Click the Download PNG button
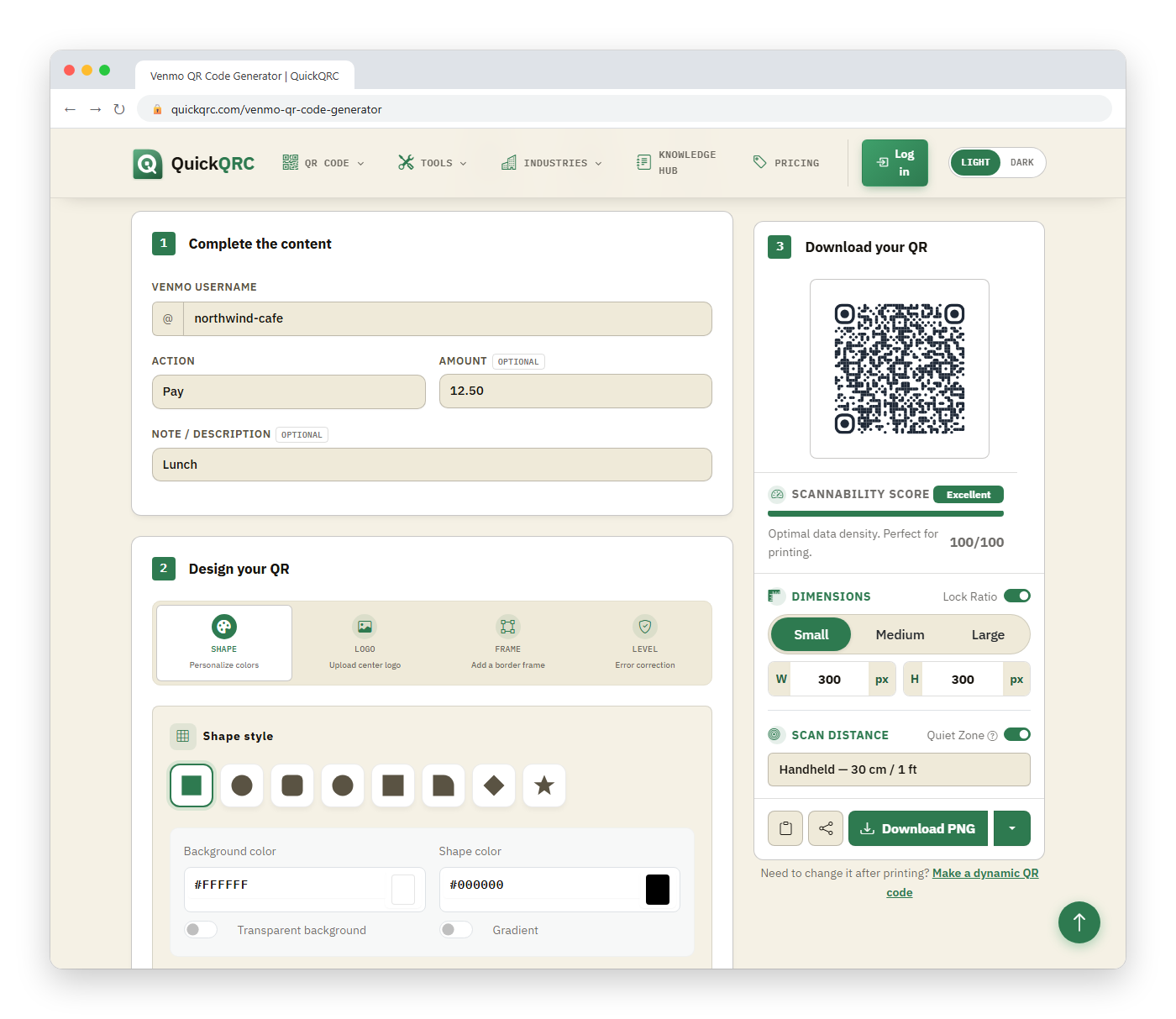 click(x=918, y=828)
